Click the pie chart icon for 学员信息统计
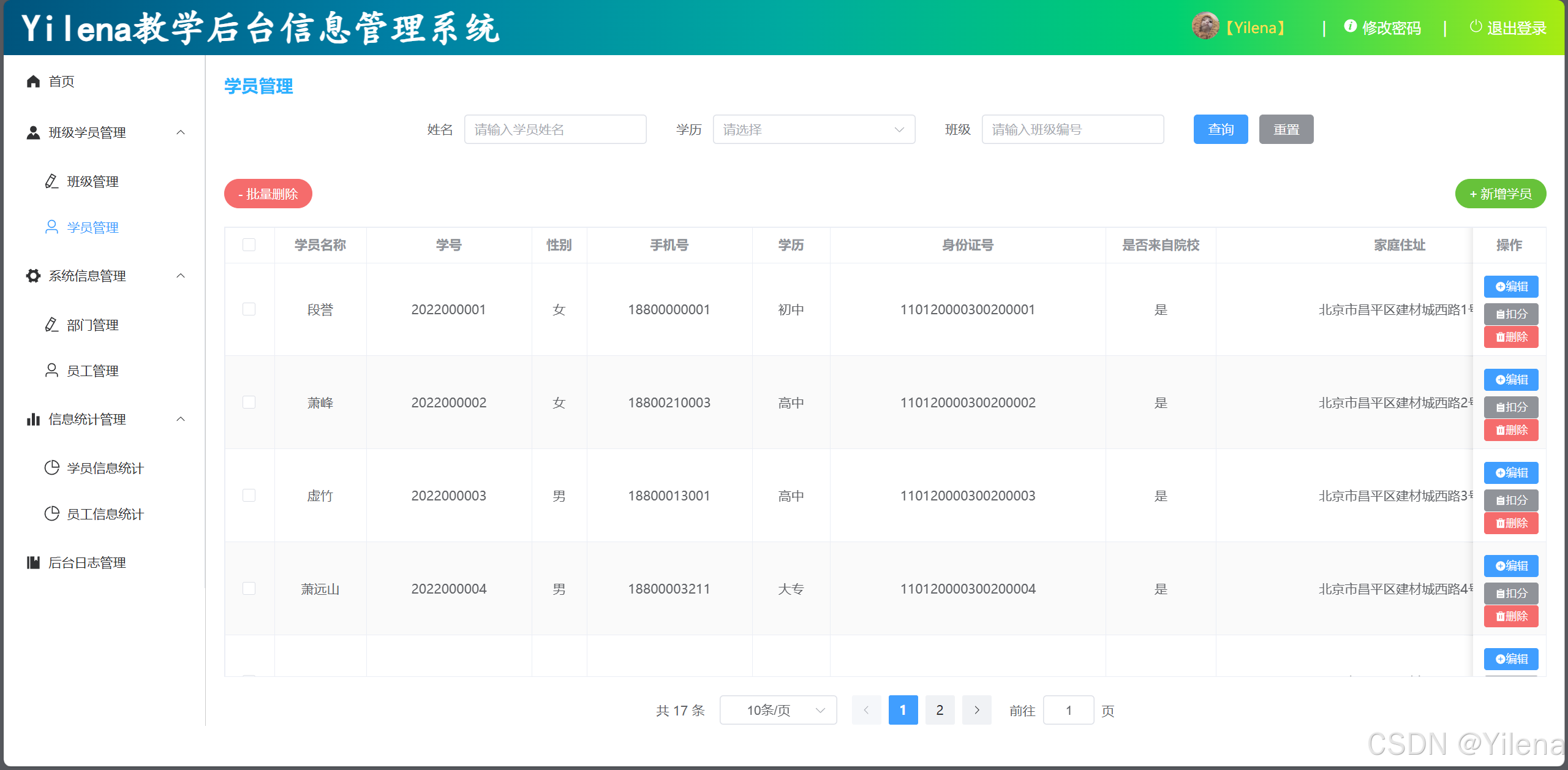Viewport: 1568px width, 770px height. pos(52,468)
